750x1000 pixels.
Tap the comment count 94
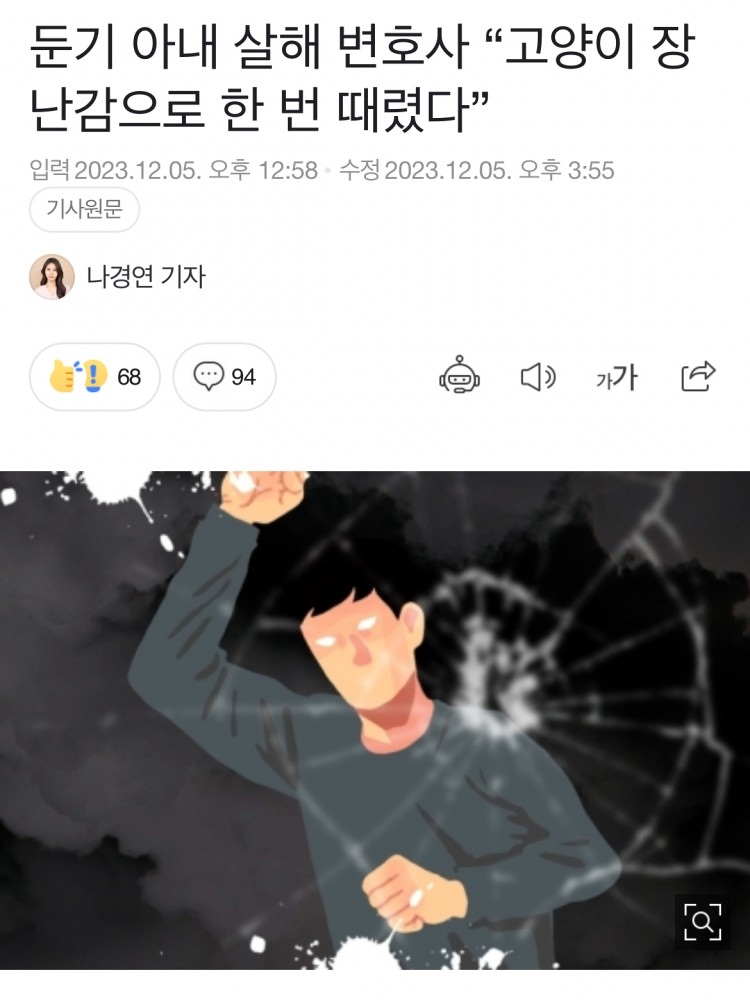tap(243, 377)
